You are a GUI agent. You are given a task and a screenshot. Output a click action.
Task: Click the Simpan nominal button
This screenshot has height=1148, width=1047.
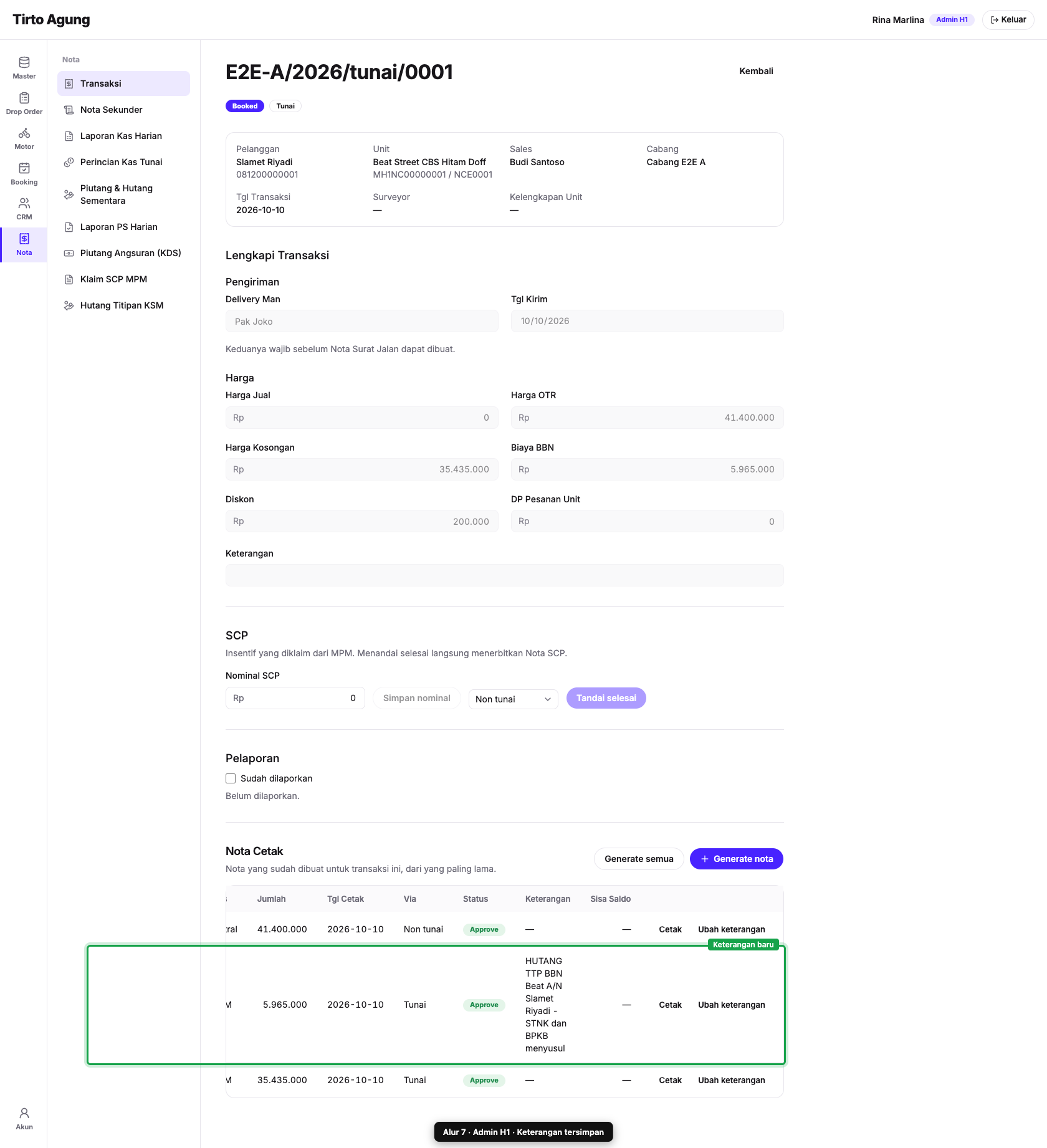416,698
